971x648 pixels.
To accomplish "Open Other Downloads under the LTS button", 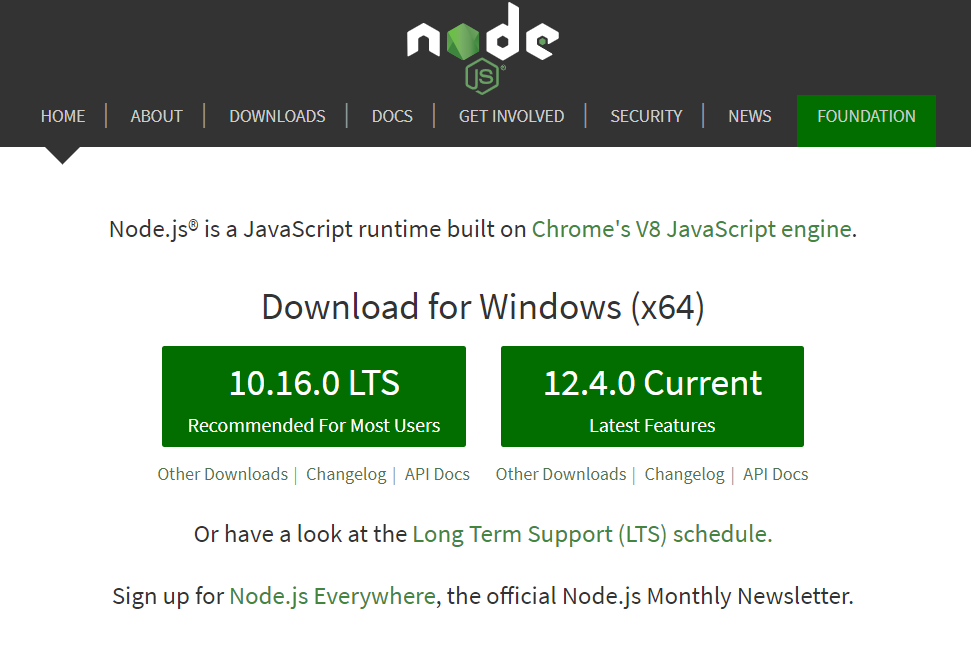I will tap(222, 474).
